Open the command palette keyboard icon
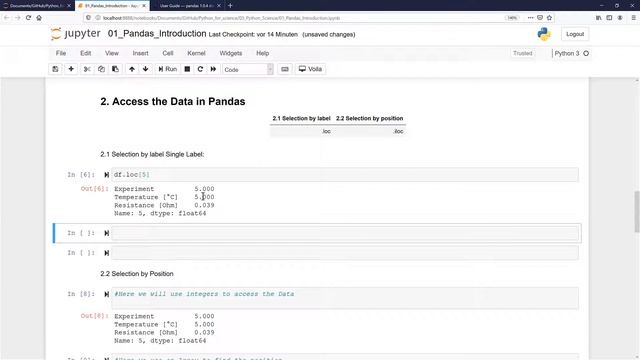Image resolution: width=640 pixels, height=360 pixels. [285, 69]
